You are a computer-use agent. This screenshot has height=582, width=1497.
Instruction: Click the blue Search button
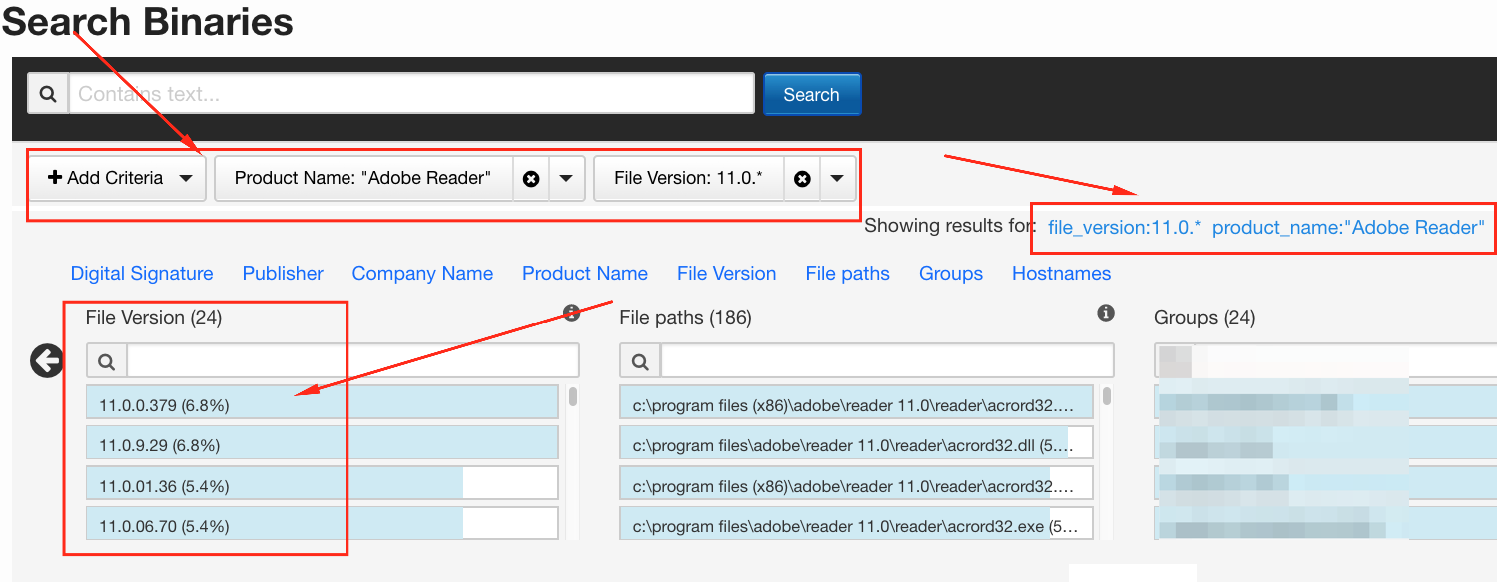click(x=811, y=94)
